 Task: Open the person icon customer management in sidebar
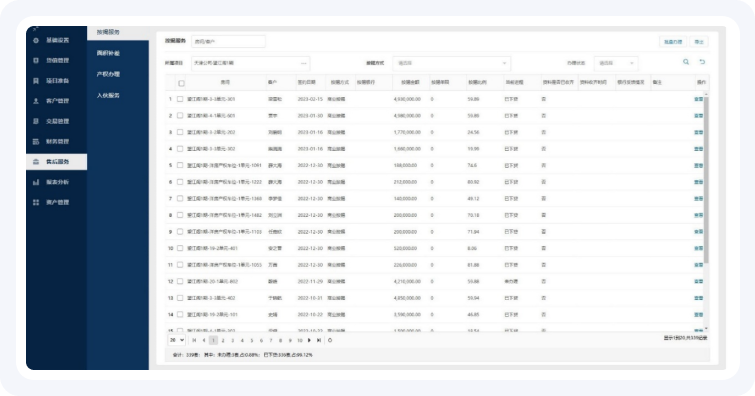pyautogui.click(x=36, y=101)
